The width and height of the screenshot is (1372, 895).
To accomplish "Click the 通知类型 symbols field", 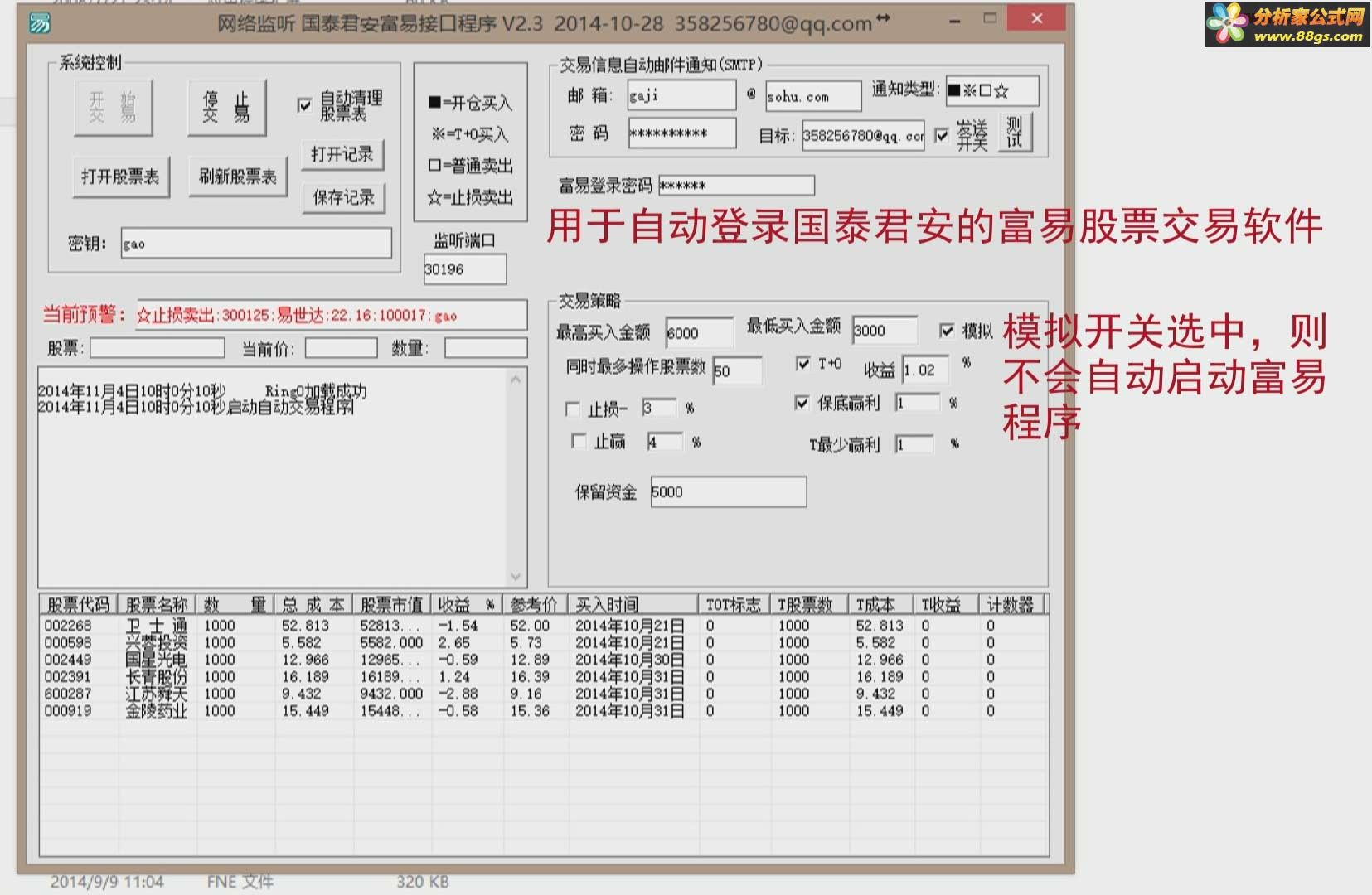I will 991,90.
